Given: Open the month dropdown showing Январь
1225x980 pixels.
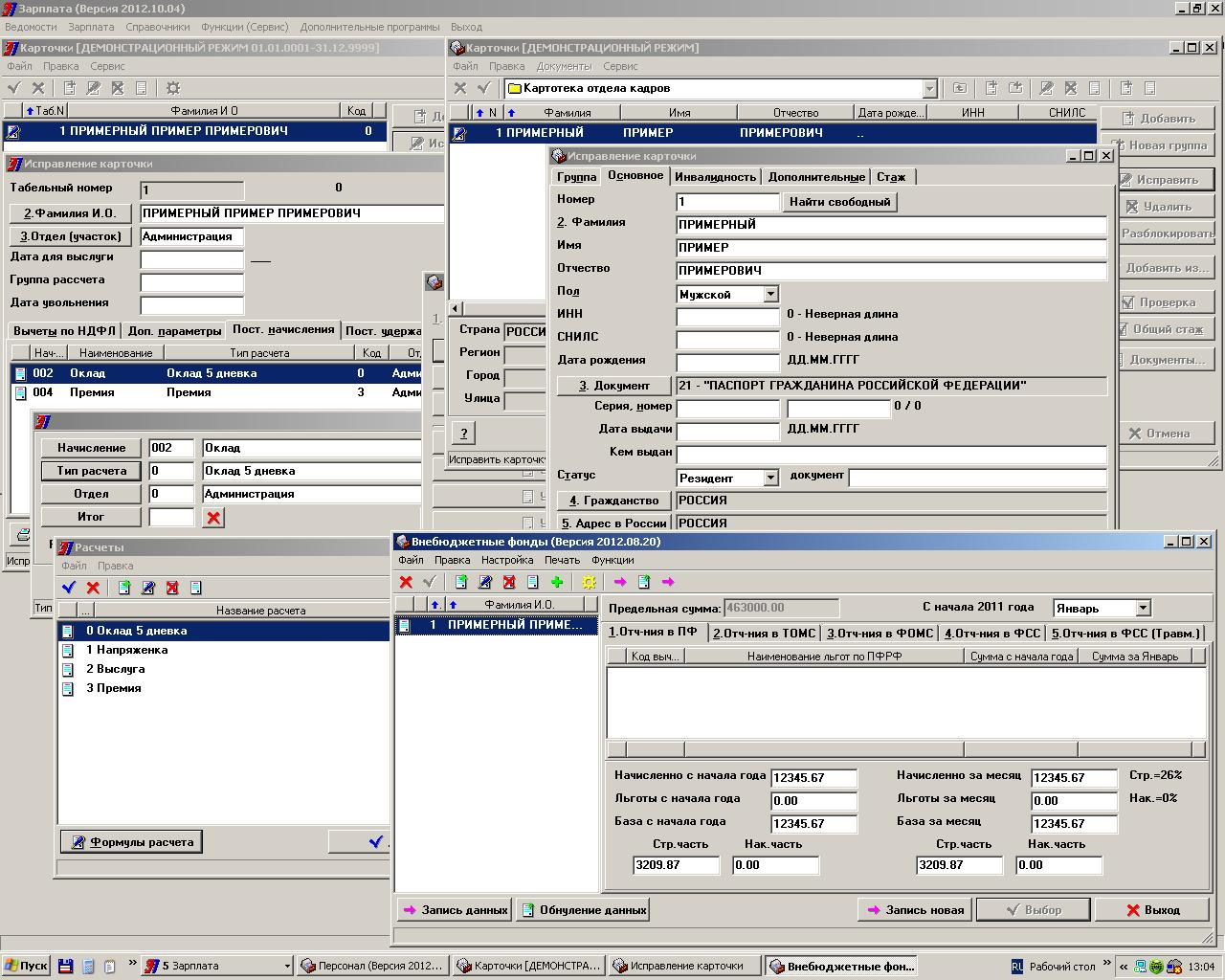Looking at the screenshot, I should coord(1143,608).
